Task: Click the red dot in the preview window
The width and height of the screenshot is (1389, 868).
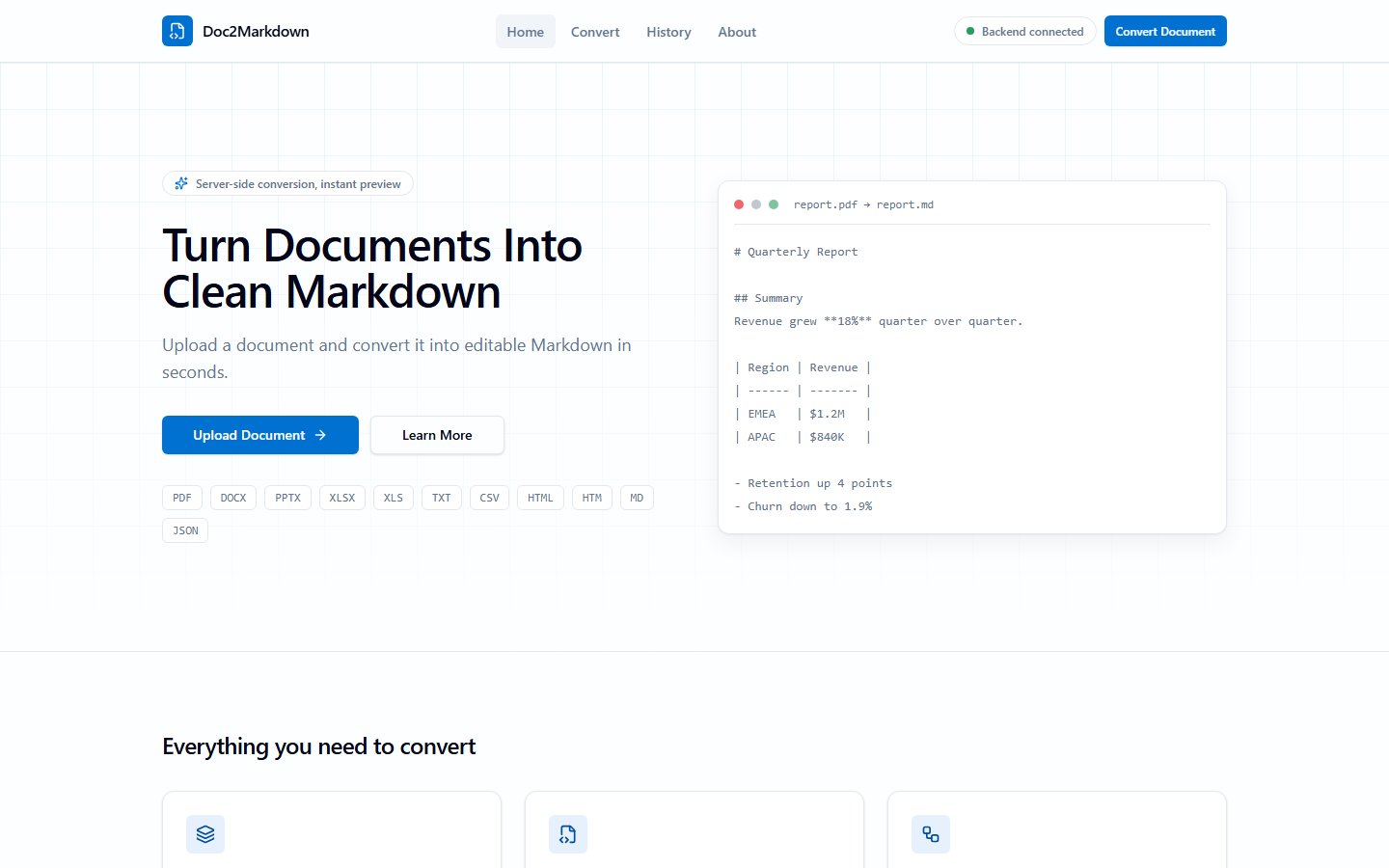Action: (739, 204)
